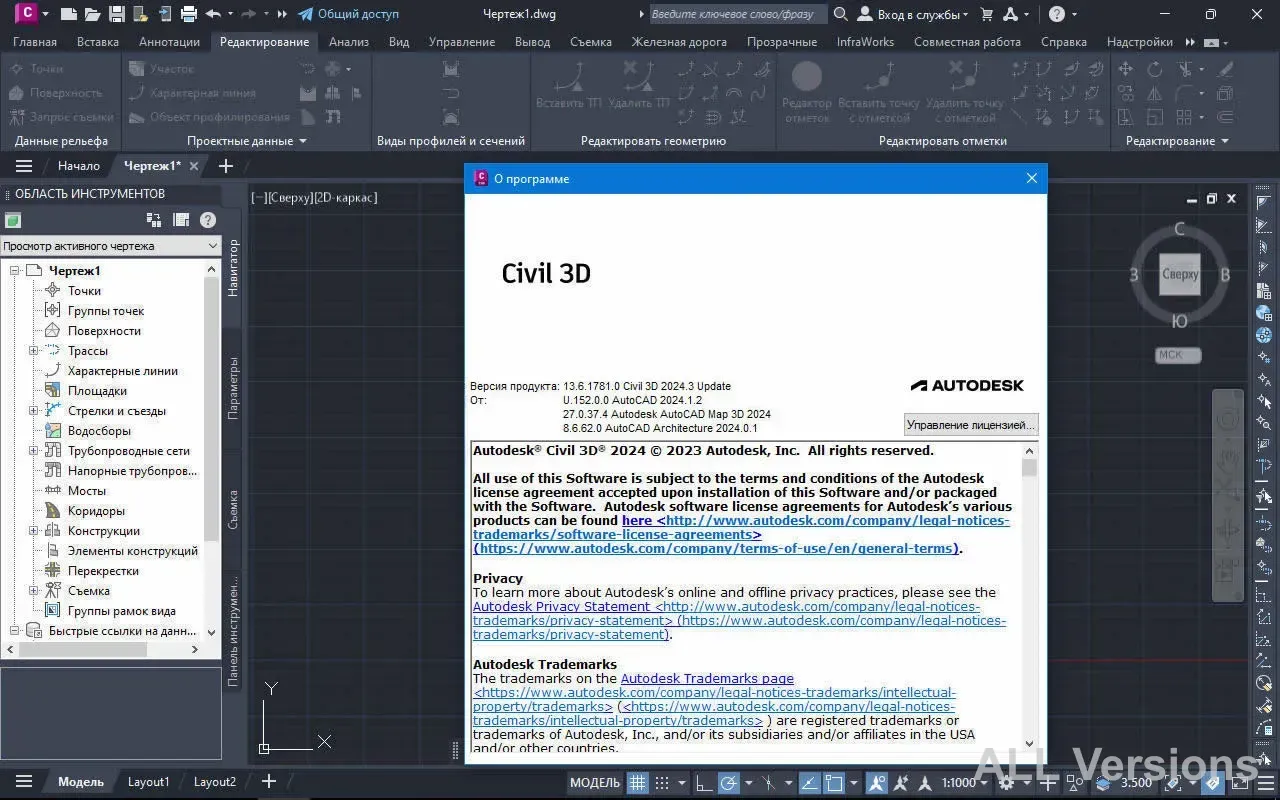Expand the Трассы tree node
Viewport: 1280px width, 800px height.
coord(33,351)
